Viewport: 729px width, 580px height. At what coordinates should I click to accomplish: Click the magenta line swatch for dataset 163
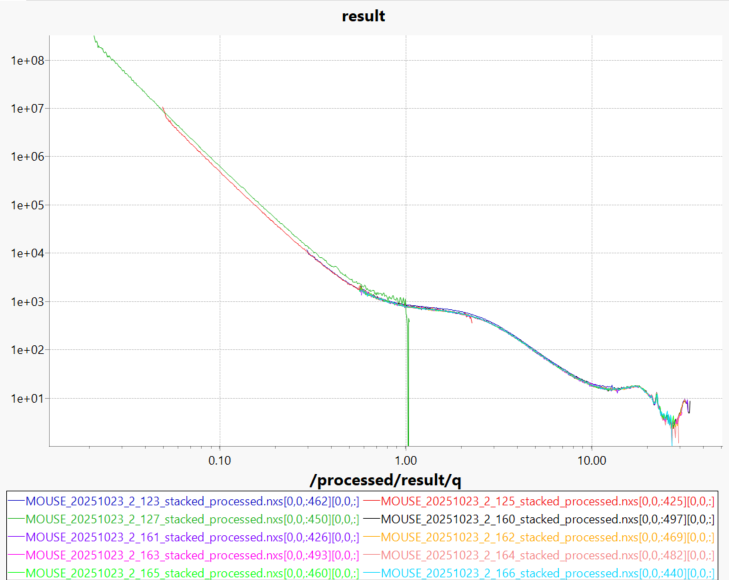tap(15, 554)
